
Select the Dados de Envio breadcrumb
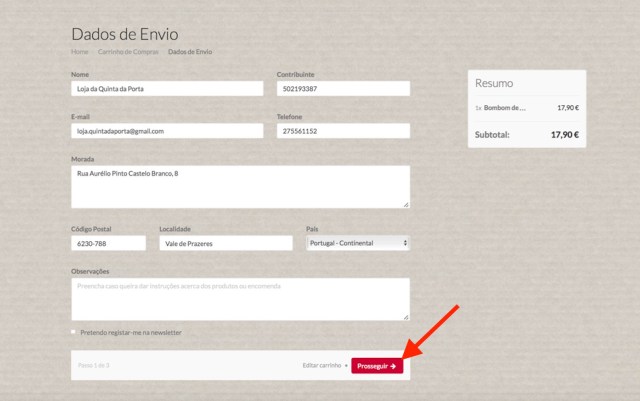tap(190, 51)
